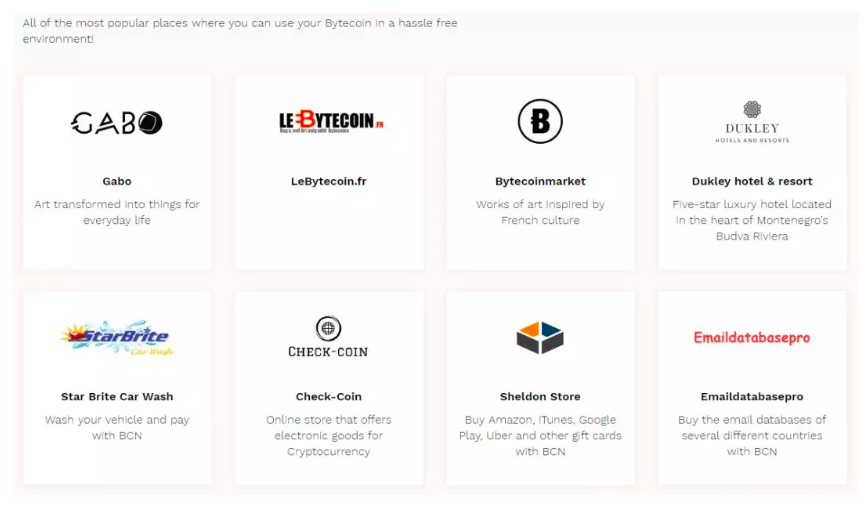Viewport: 868px width, 508px height.
Task: Select Dukley five-star luxury hotel description
Action: point(752,220)
